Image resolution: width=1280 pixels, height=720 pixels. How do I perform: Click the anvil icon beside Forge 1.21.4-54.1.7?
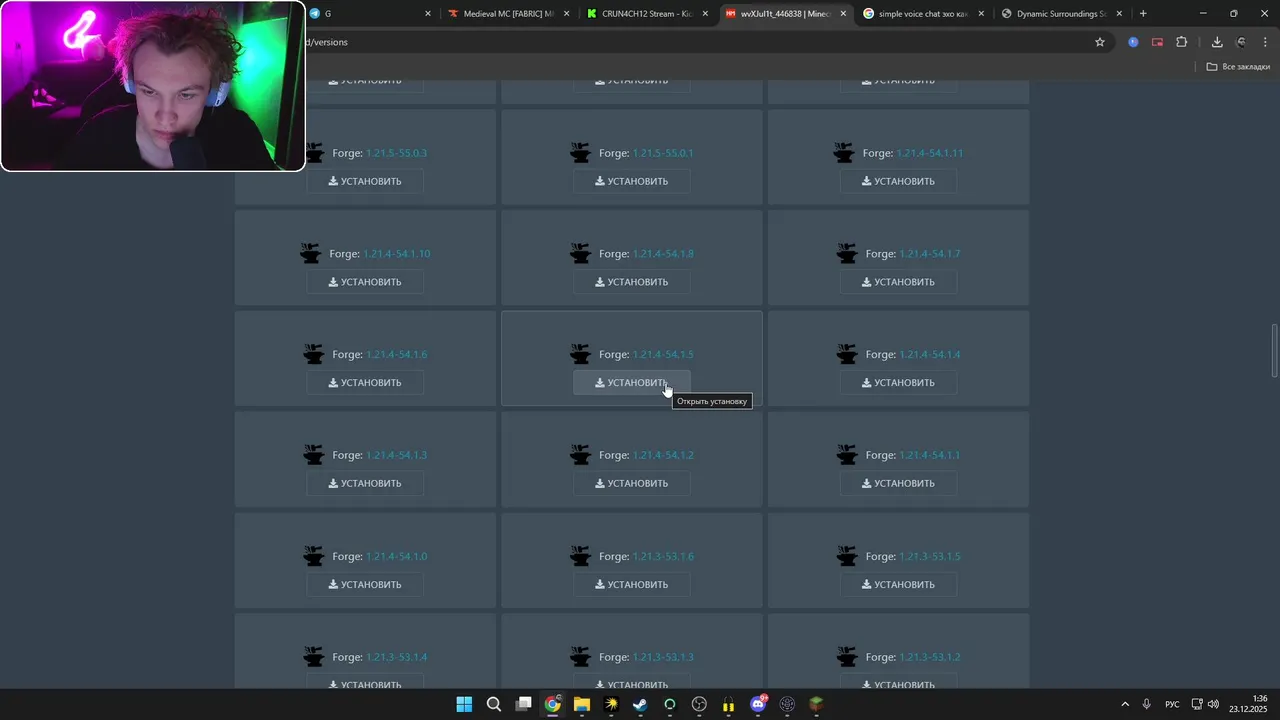[847, 254]
